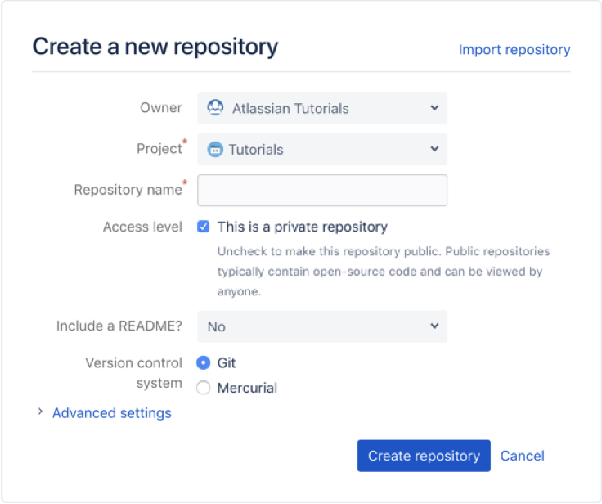
Task: Click the "Create a new repository" heading
Action: pos(155,47)
